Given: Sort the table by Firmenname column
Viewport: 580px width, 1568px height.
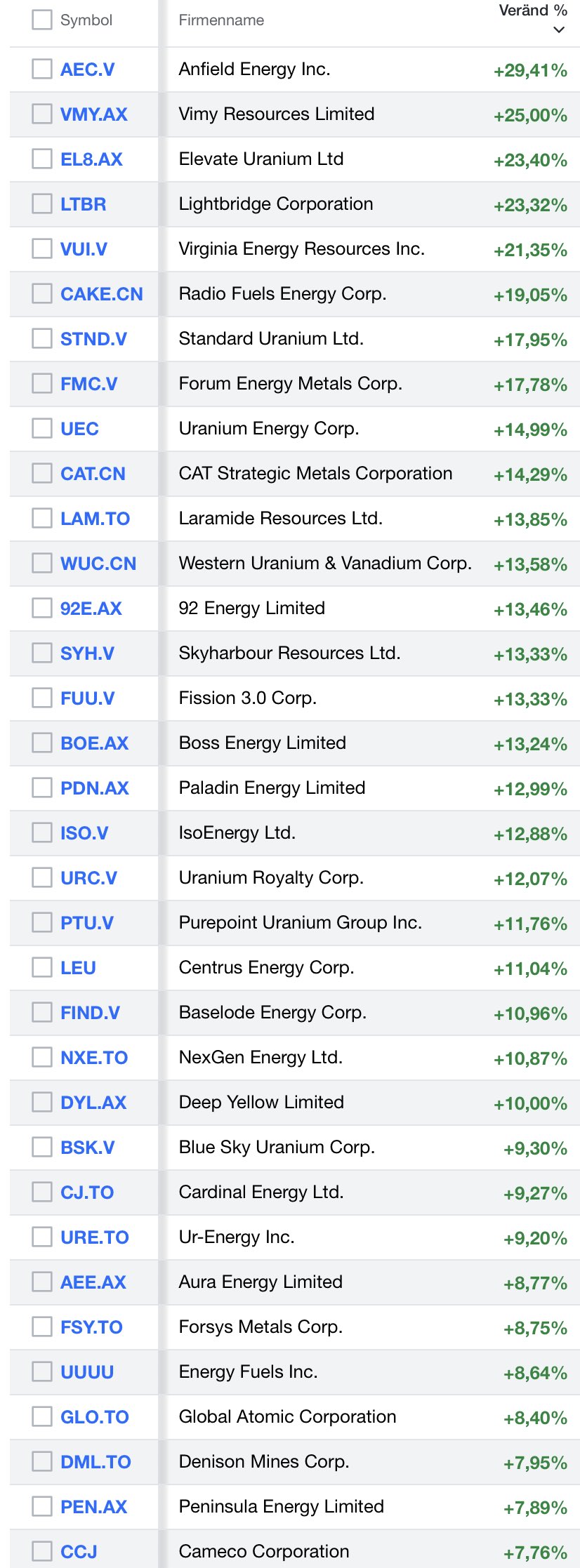Looking at the screenshot, I should click(x=221, y=20).
